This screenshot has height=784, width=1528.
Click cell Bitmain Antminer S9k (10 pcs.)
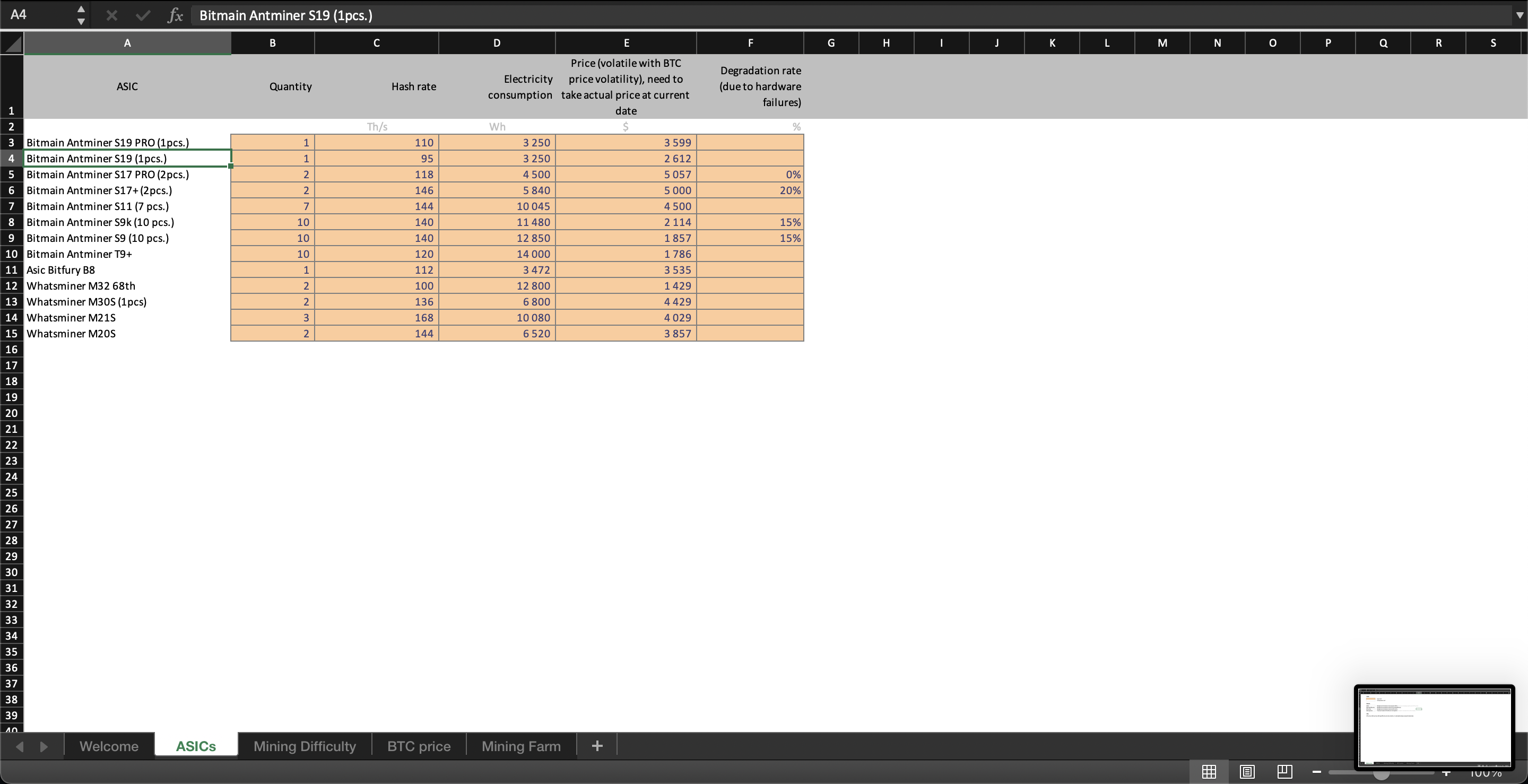[127, 222]
